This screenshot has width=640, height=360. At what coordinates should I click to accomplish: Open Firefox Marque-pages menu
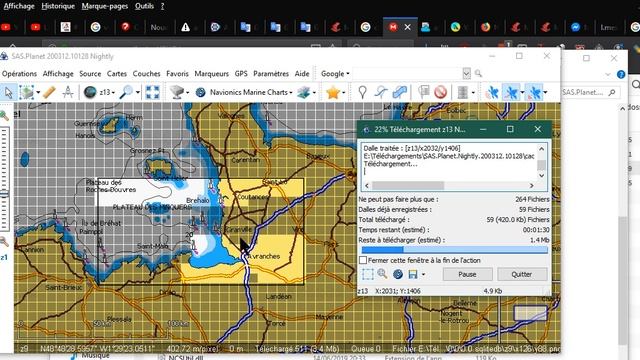click(x=104, y=6)
